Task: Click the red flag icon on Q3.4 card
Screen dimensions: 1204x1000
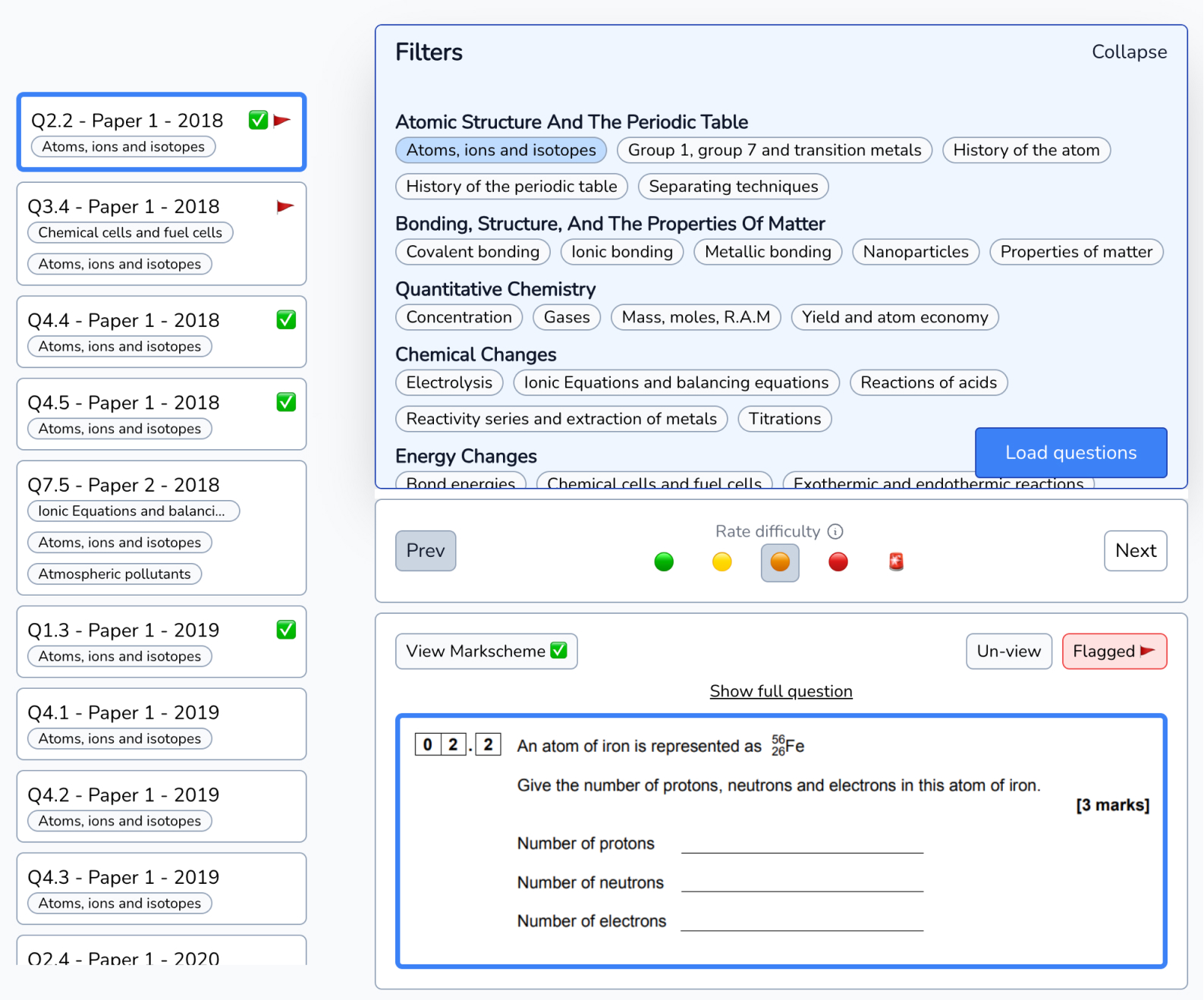Action: 285,206
